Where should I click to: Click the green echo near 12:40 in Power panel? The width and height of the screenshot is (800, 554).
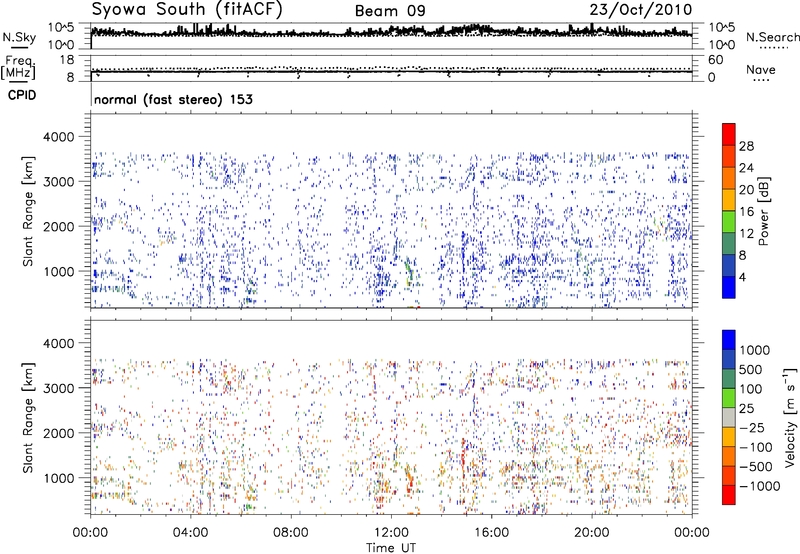pos(408,270)
